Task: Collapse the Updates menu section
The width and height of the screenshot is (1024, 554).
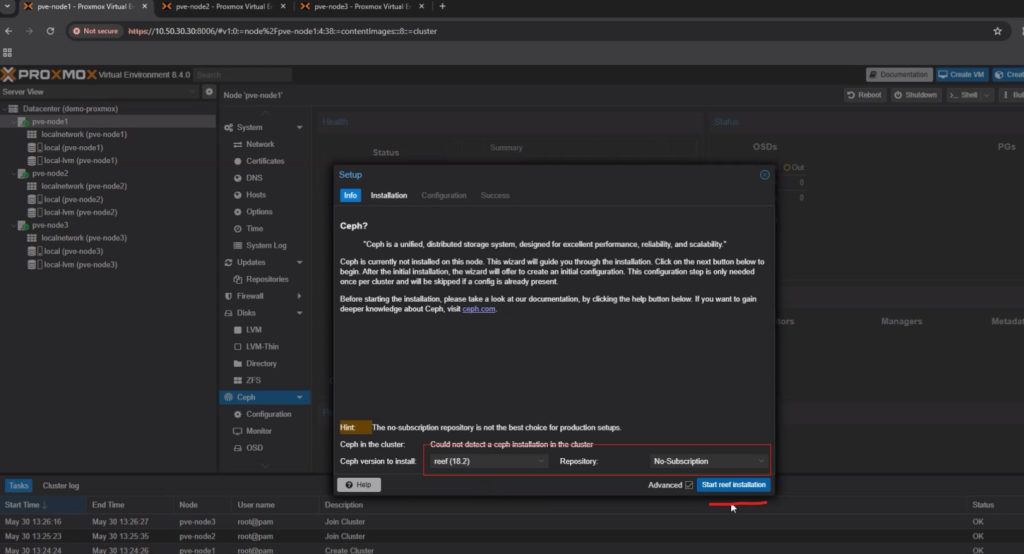Action: pyautogui.click(x=300, y=263)
